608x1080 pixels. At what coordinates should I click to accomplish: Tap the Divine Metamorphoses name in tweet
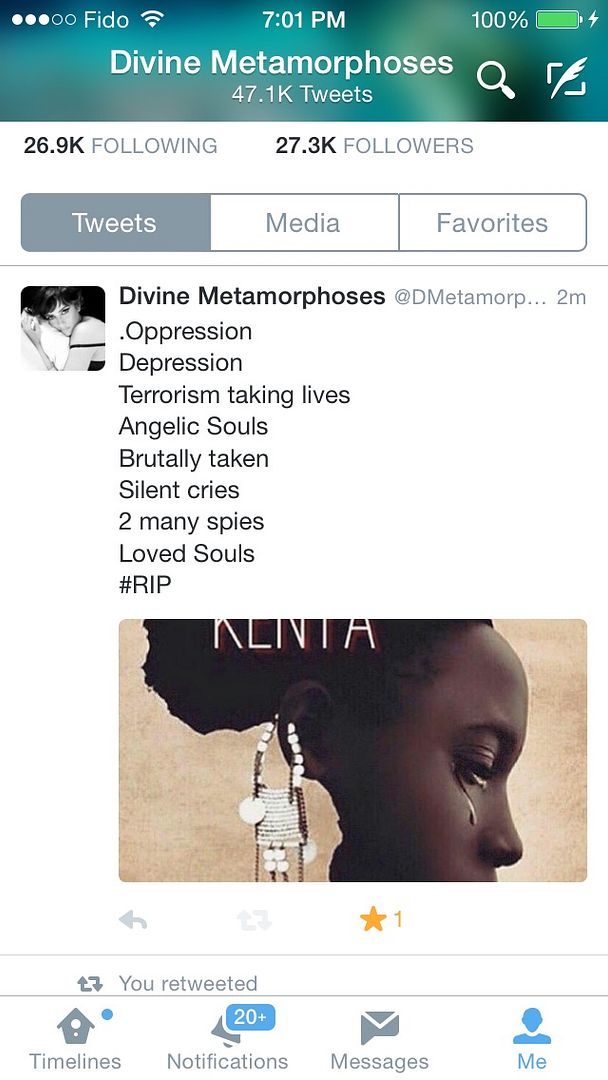(x=252, y=296)
